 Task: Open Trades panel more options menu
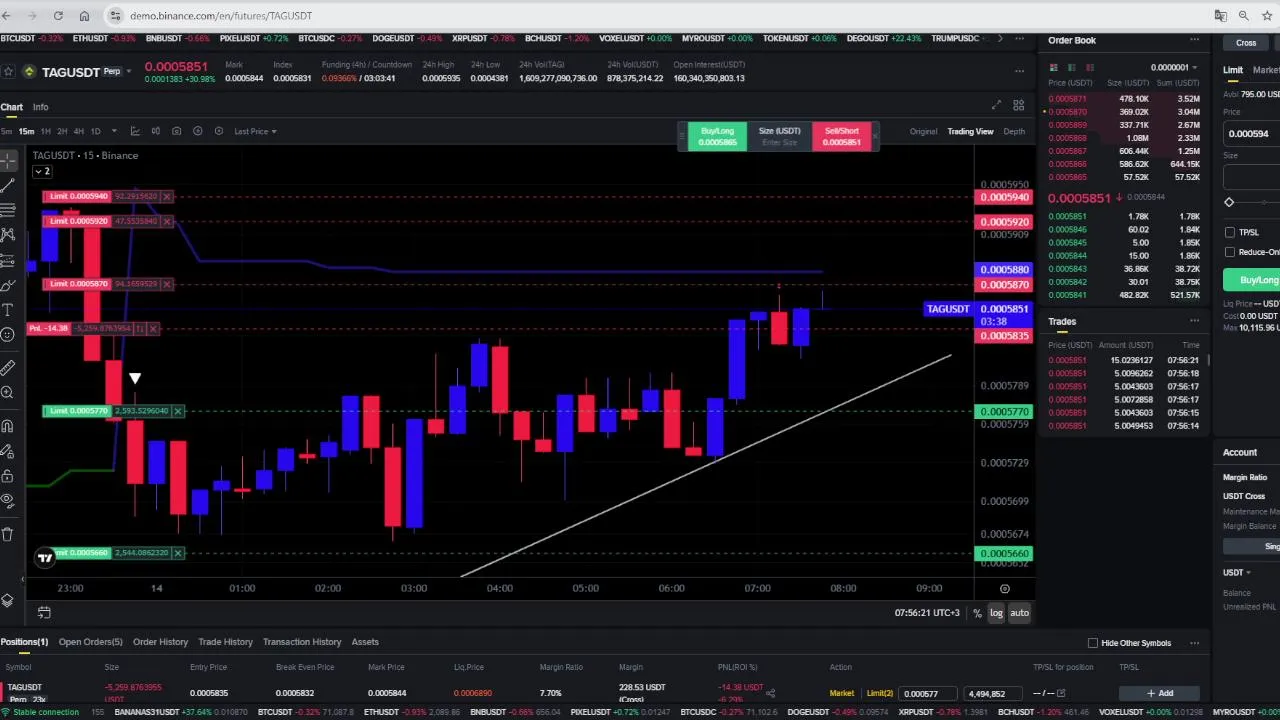pyautogui.click(x=1194, y=321)
